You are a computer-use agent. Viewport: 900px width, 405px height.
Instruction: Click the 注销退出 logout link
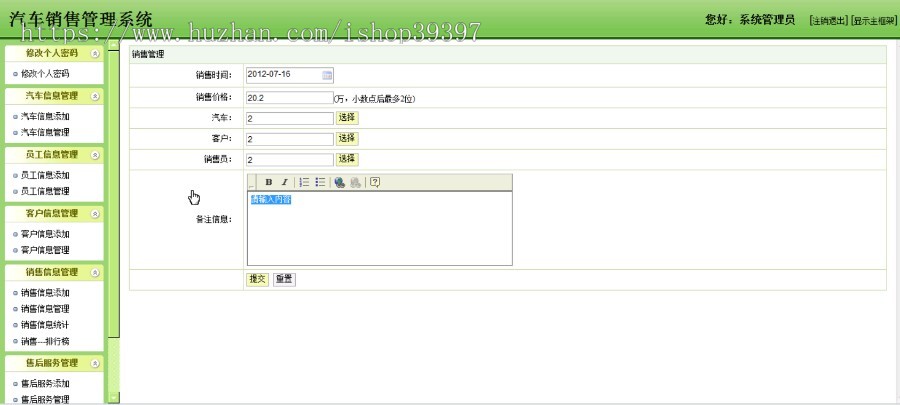(x=828, y=21)
